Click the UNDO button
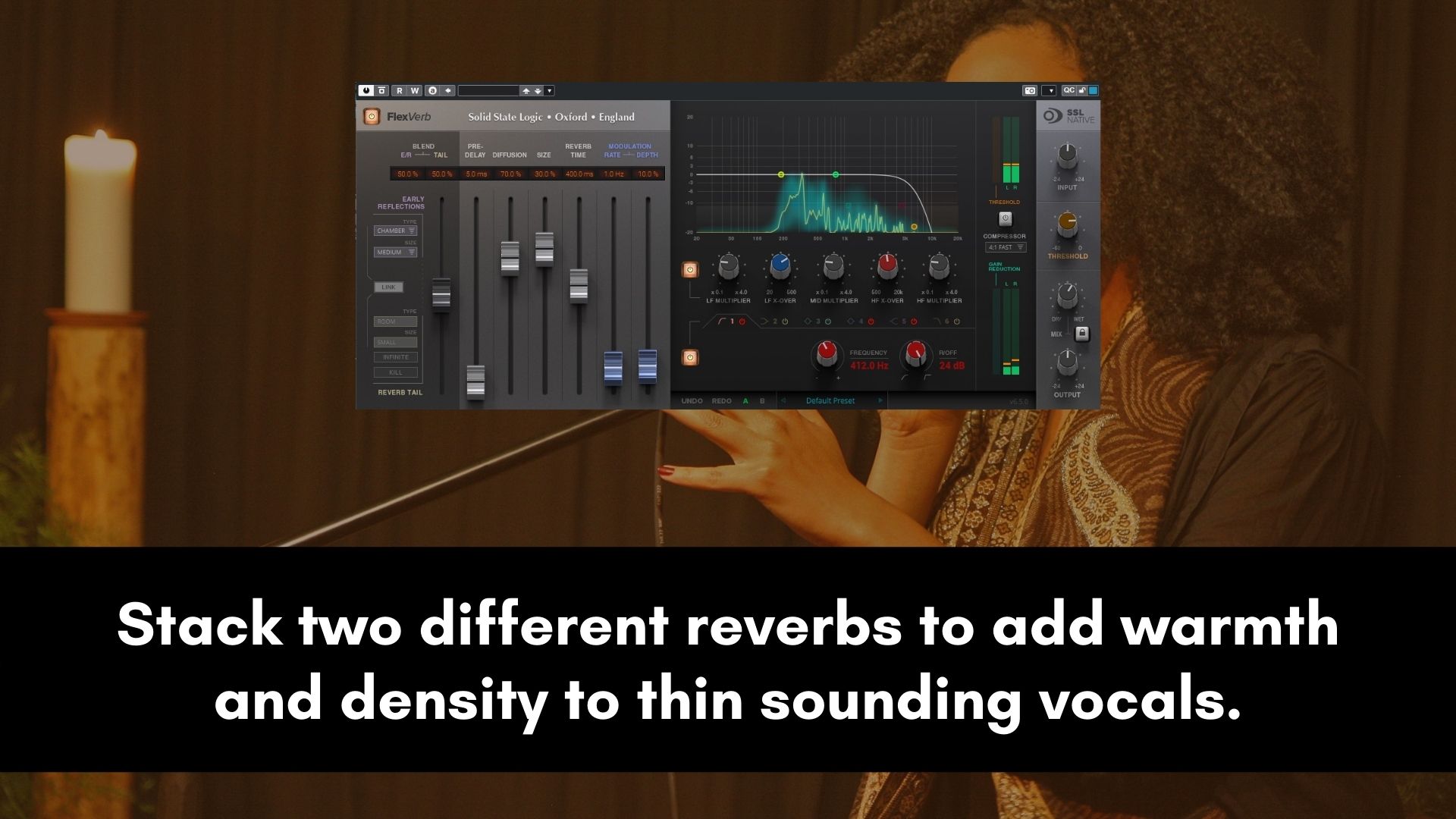This screenshot has width=1456, height=819. [692, 401]
